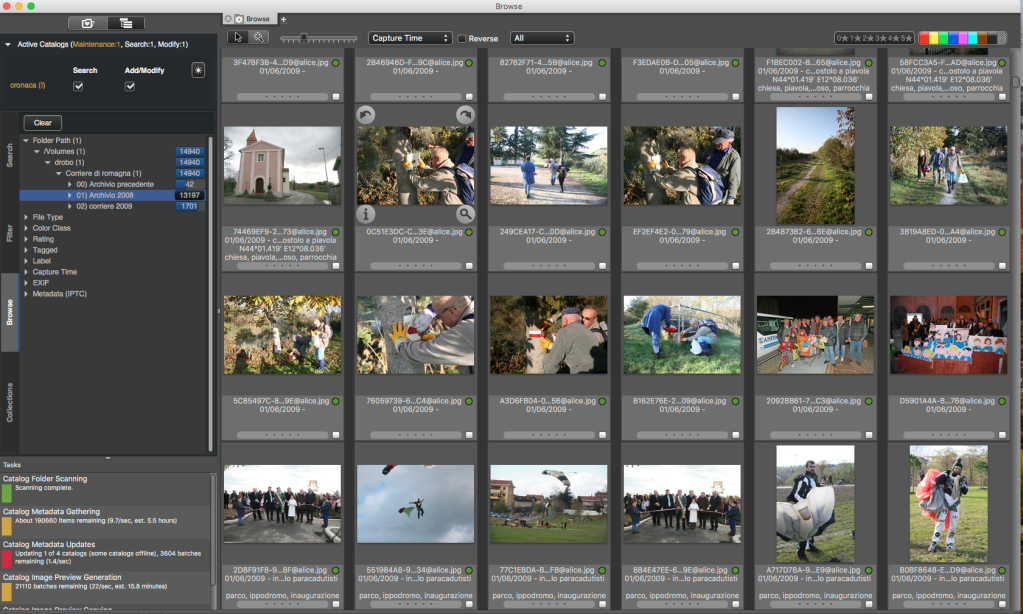Open the Capture Time sort dropdown
1023x614 pixels.
click(x=410, y=38)
